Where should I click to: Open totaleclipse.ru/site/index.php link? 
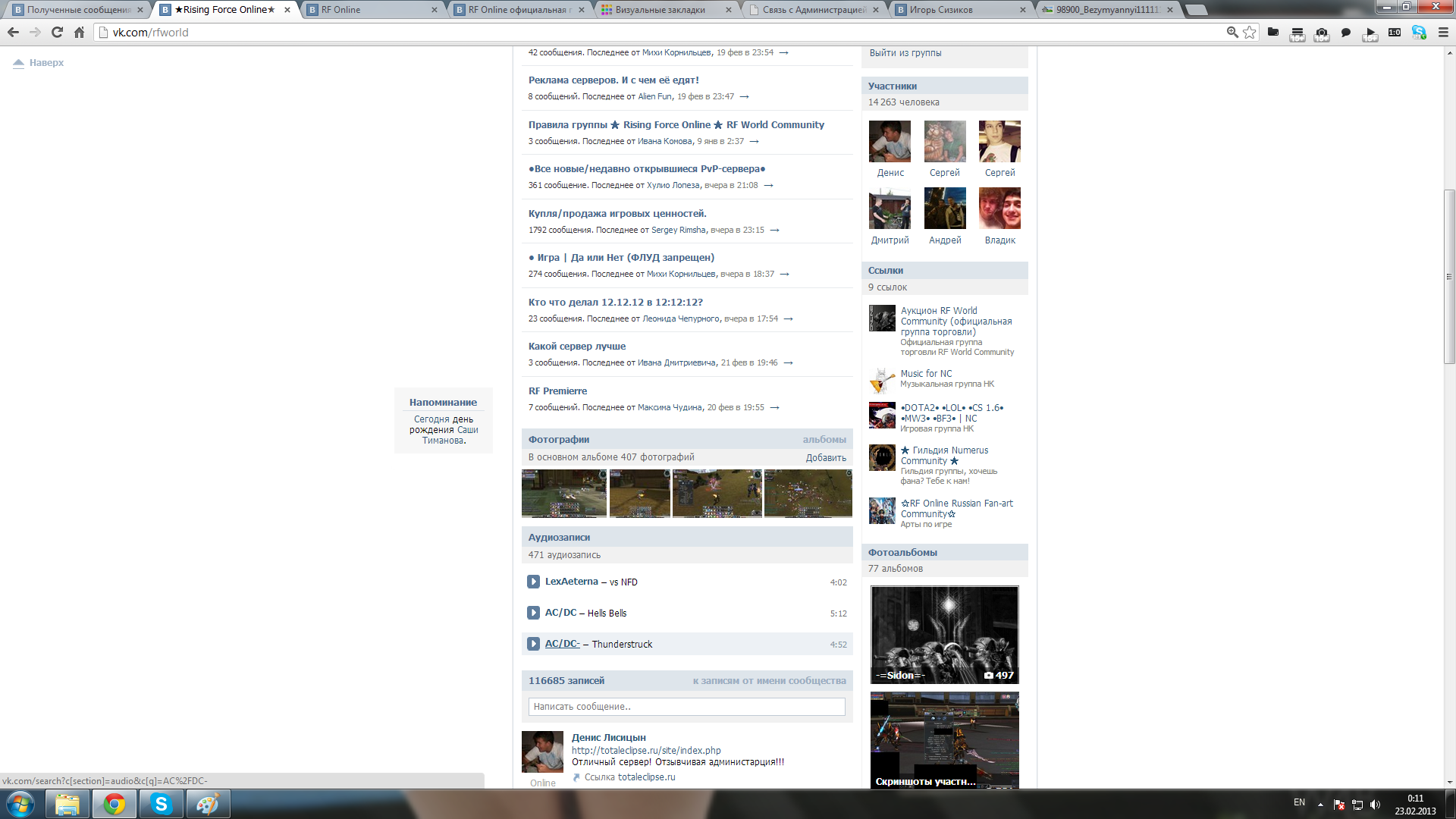pos(646,751)
